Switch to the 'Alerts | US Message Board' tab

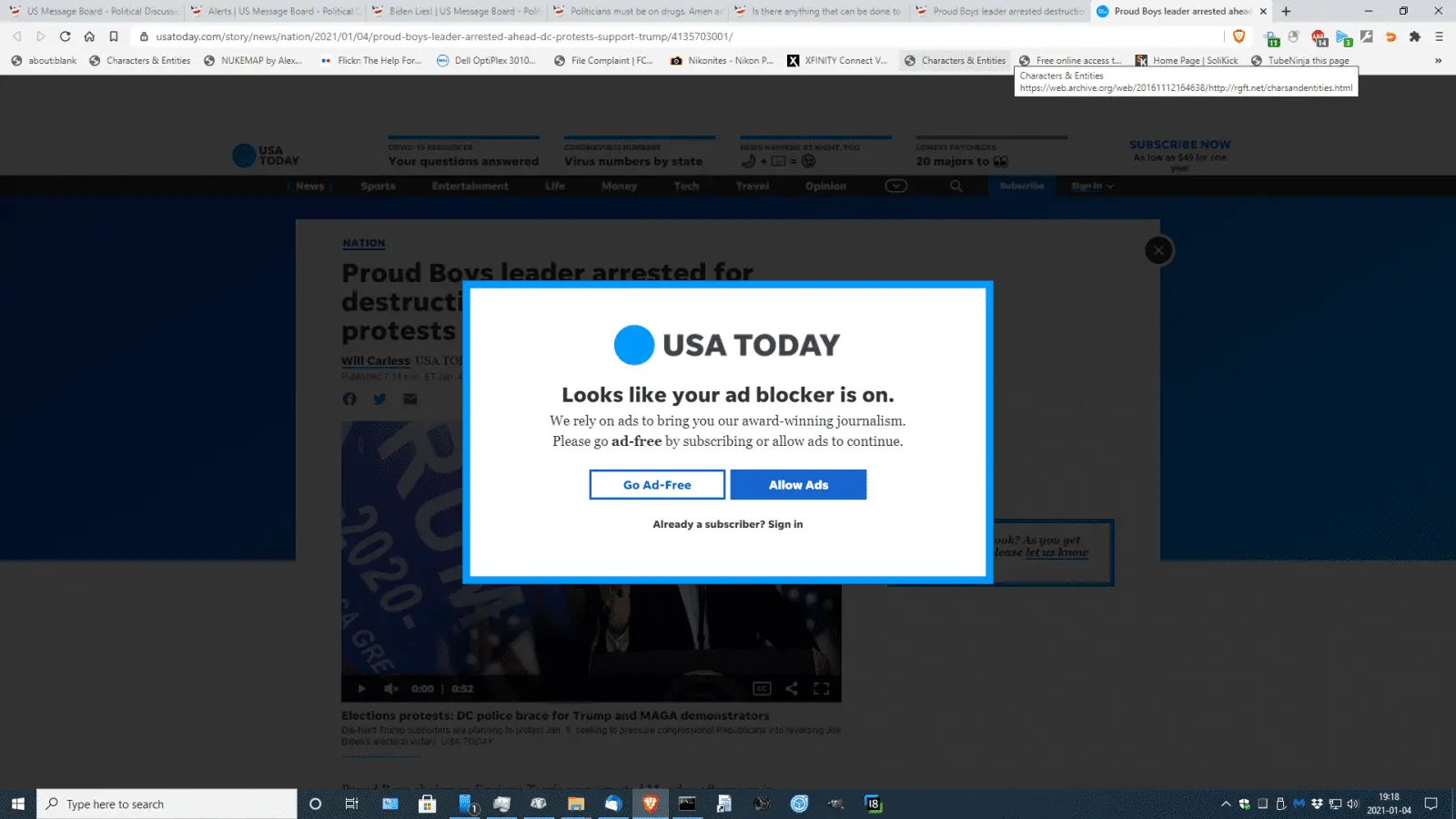click(x=276, y=11)
